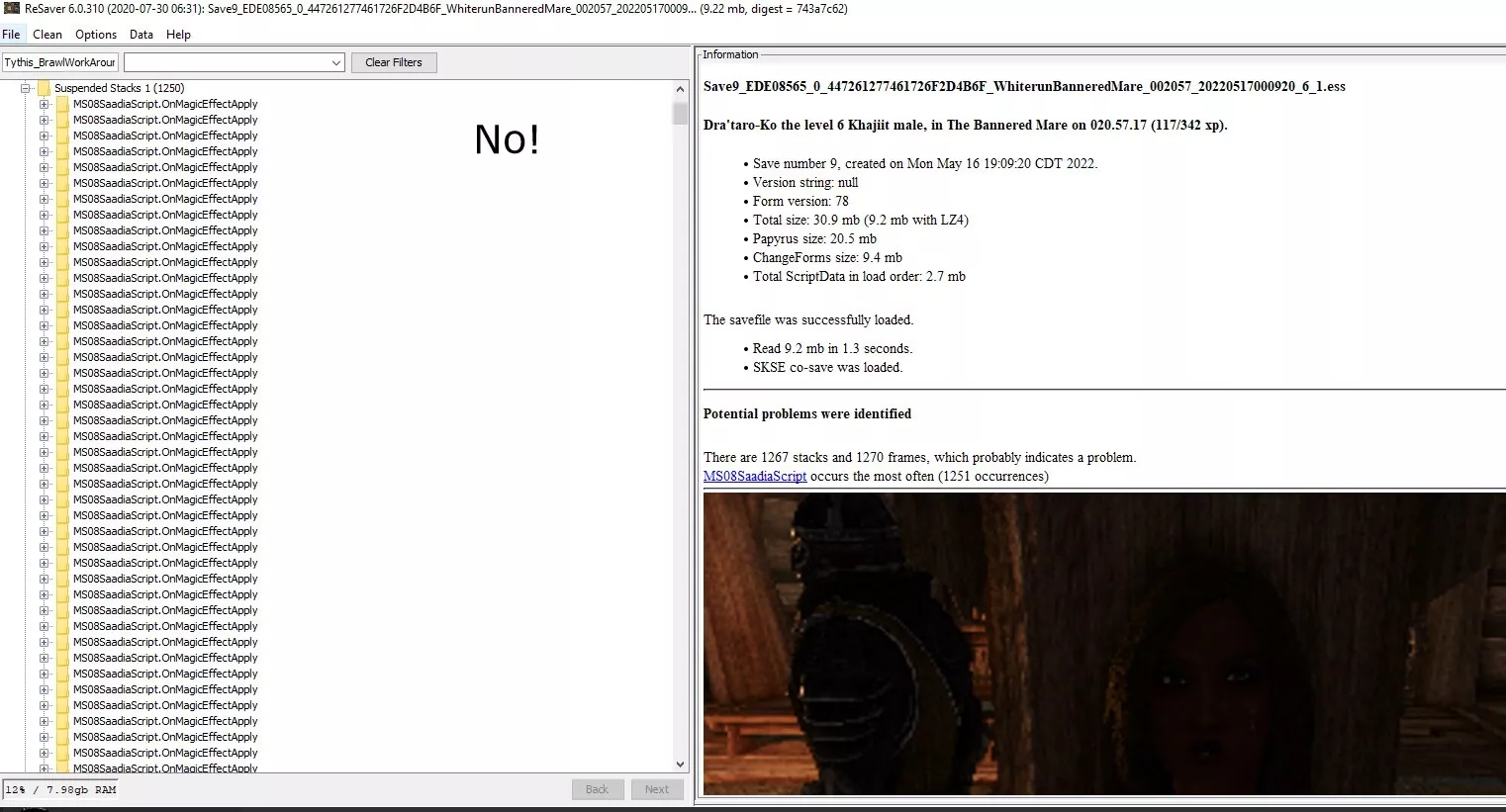The width and height of the screenshot is (1506, 812).
Task: Click the 'Save number 9, created on' line
Action: click(x=925, y=163)
